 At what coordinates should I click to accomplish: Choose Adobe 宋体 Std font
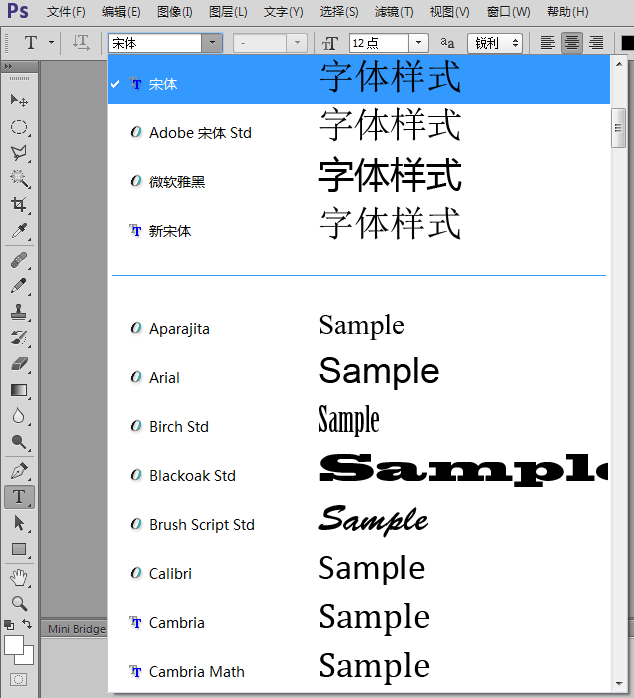pos(359,128)
